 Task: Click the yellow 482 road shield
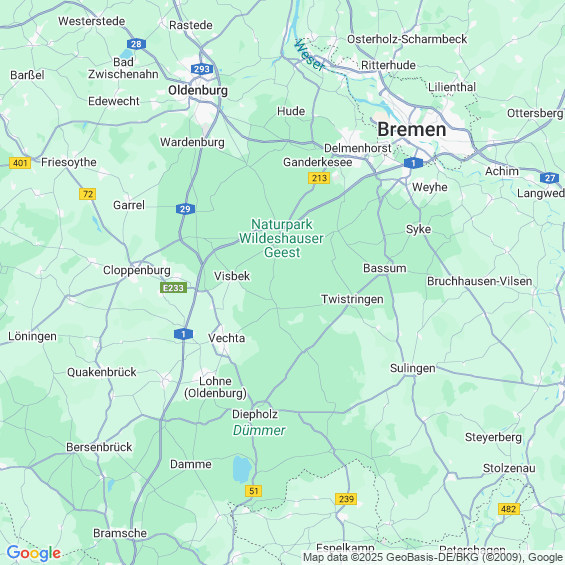[509, 509]
